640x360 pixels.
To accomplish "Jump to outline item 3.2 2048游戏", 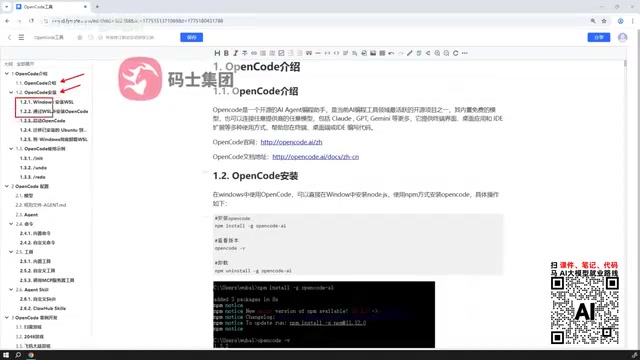I will point(29,337).
